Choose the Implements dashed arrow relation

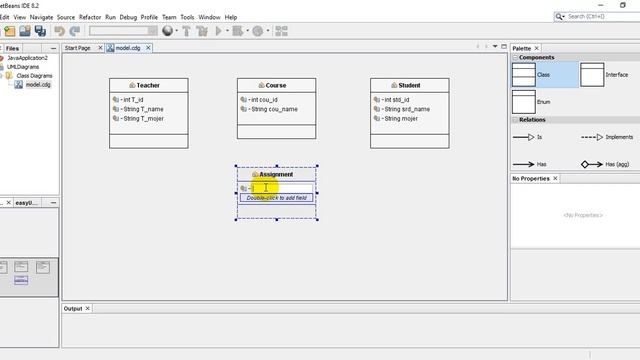click(607, 137)
